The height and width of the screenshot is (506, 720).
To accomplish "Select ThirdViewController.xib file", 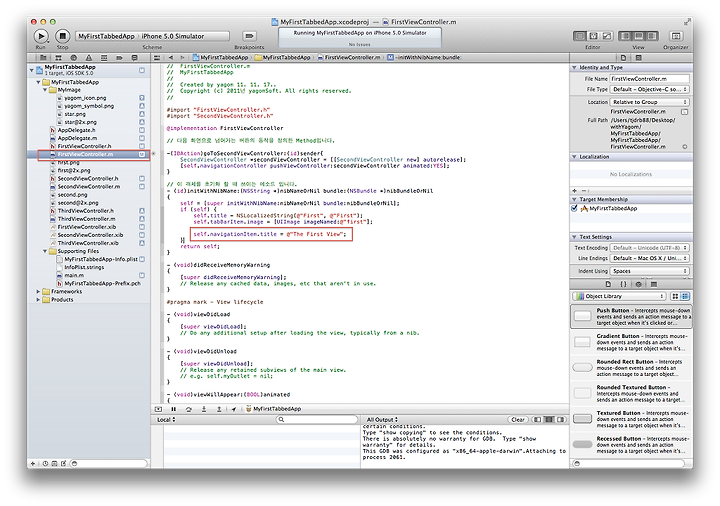I will (x=88, y=243).
